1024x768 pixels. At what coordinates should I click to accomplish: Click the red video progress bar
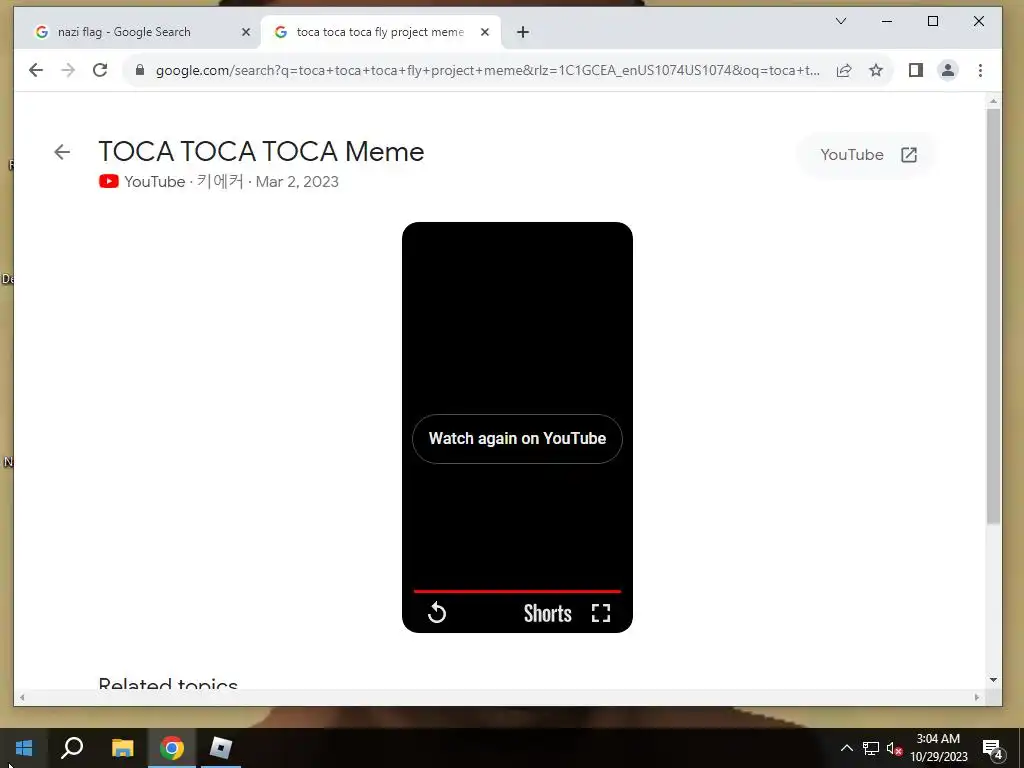coord(517,591)
